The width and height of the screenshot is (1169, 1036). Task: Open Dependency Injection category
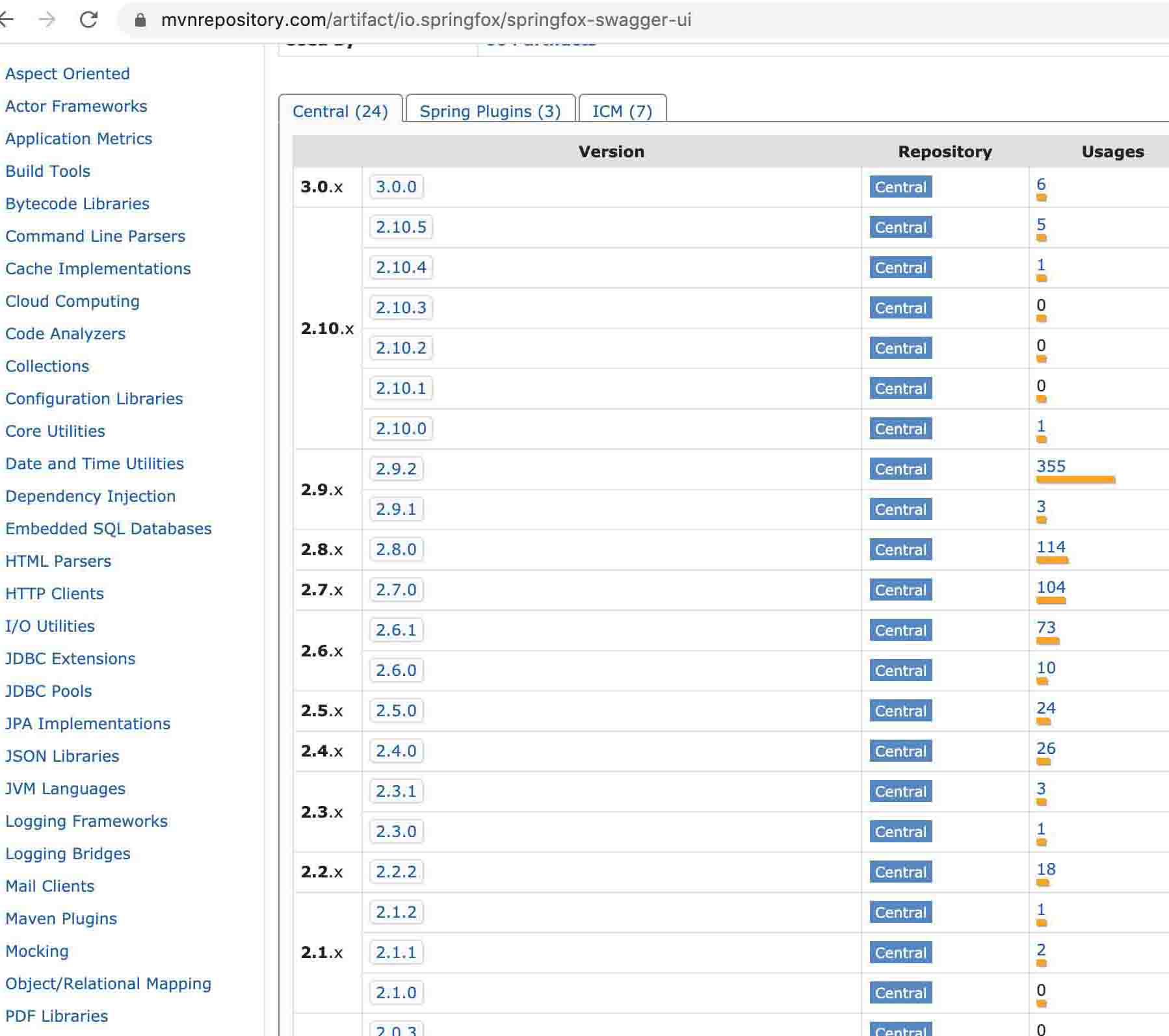90,496
